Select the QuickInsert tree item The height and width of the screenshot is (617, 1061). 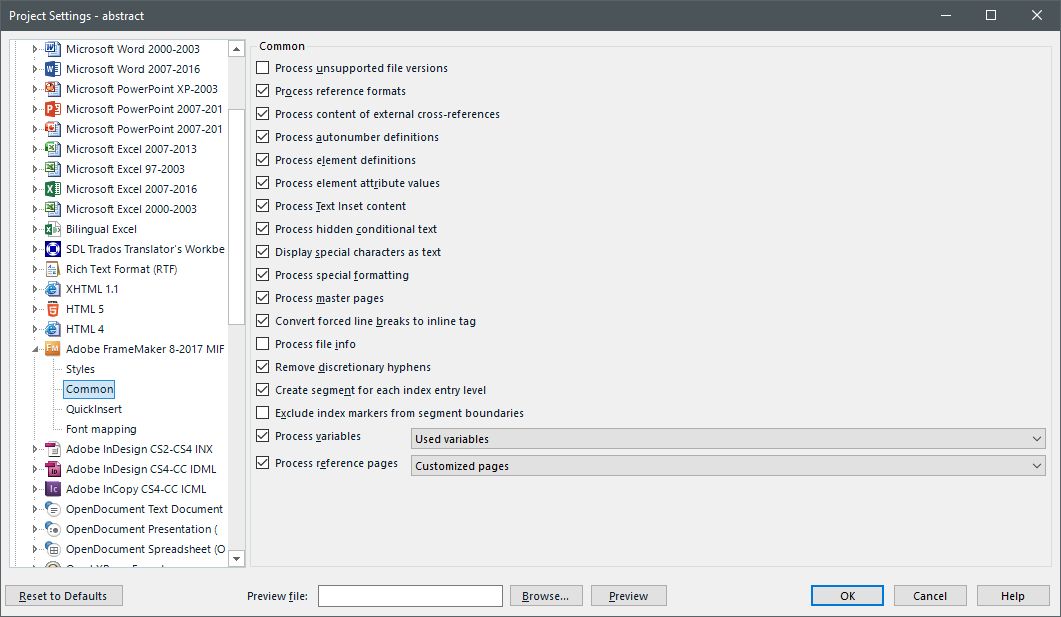(x=93, y=409)
